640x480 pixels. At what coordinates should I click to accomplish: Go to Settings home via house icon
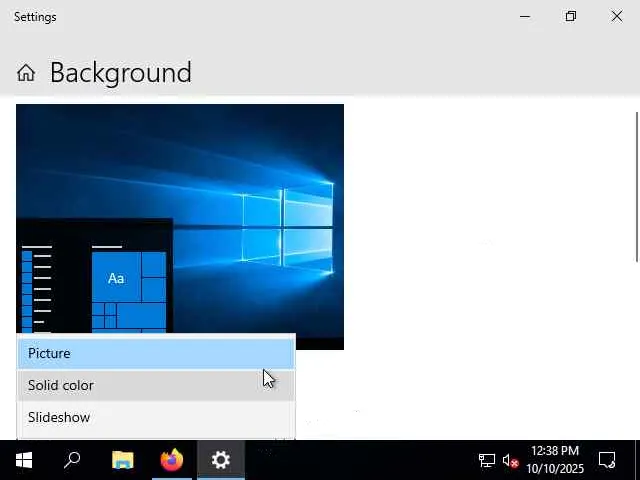tap(26, 73)
